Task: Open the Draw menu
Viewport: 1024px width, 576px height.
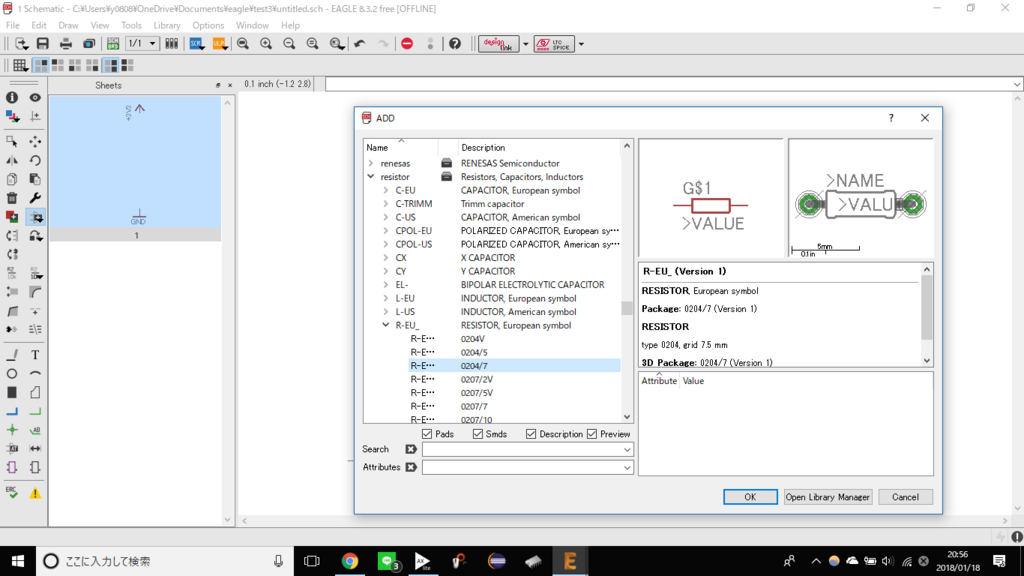Action: pos(68,25)
